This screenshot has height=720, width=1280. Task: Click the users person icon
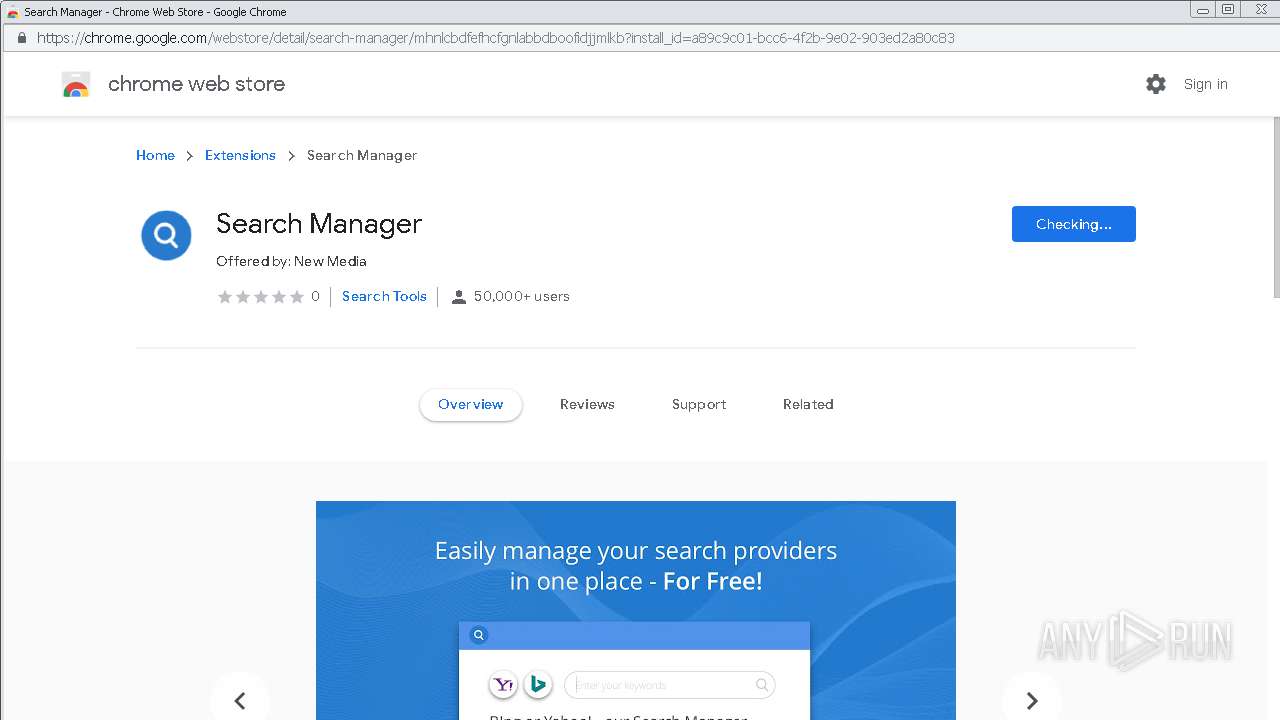click(459, 297)
